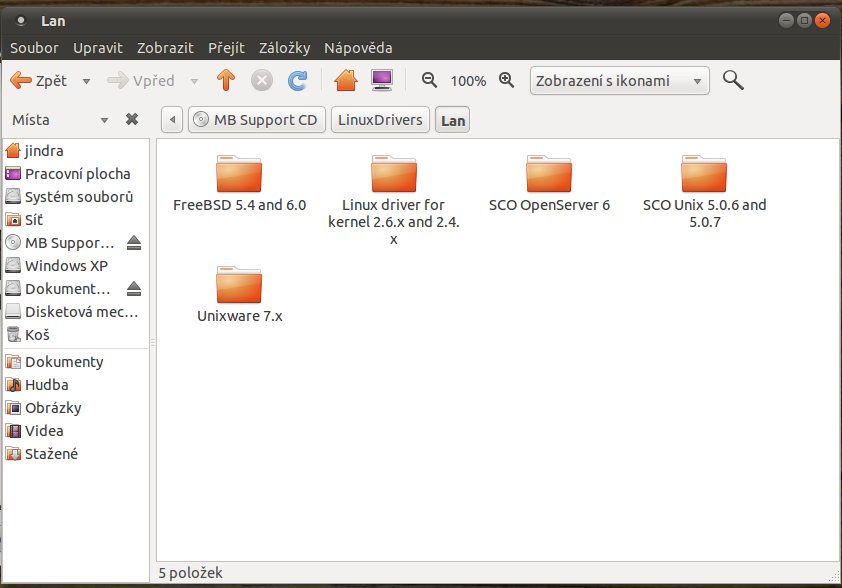Click the search magnifier icon
Image resolution: width=842 pixels, height=588 pixels.
pyautogui.click(x=732, y=80)
